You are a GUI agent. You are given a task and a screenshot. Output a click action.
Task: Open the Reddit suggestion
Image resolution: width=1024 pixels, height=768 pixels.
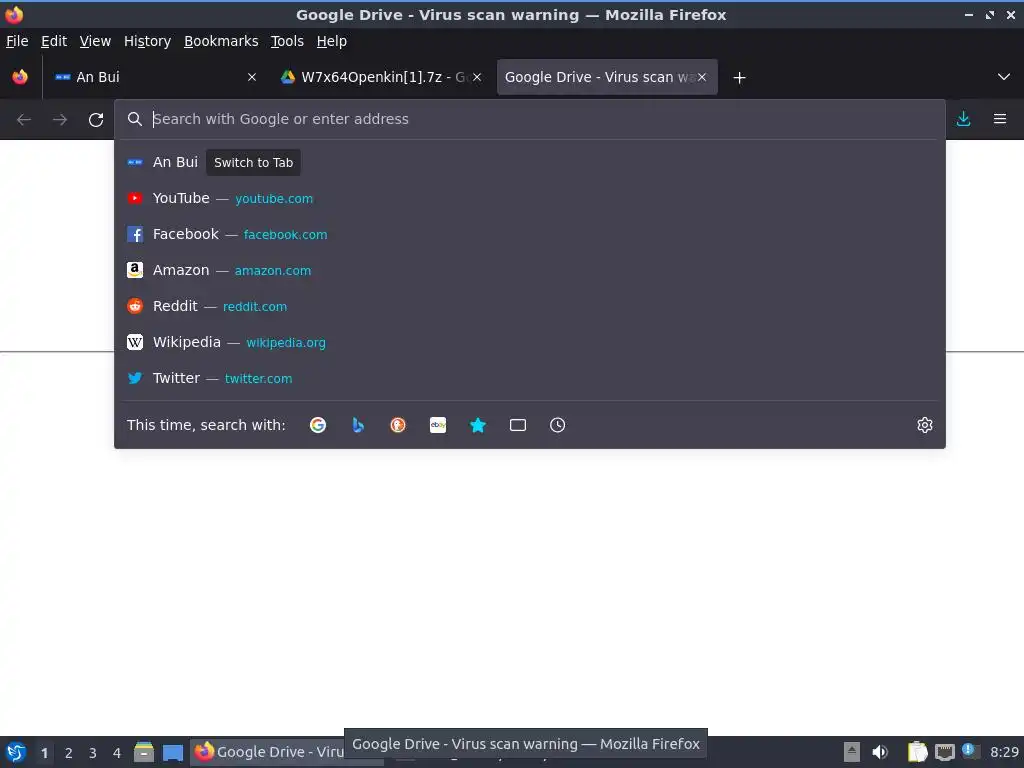click(x=530, y=306)
